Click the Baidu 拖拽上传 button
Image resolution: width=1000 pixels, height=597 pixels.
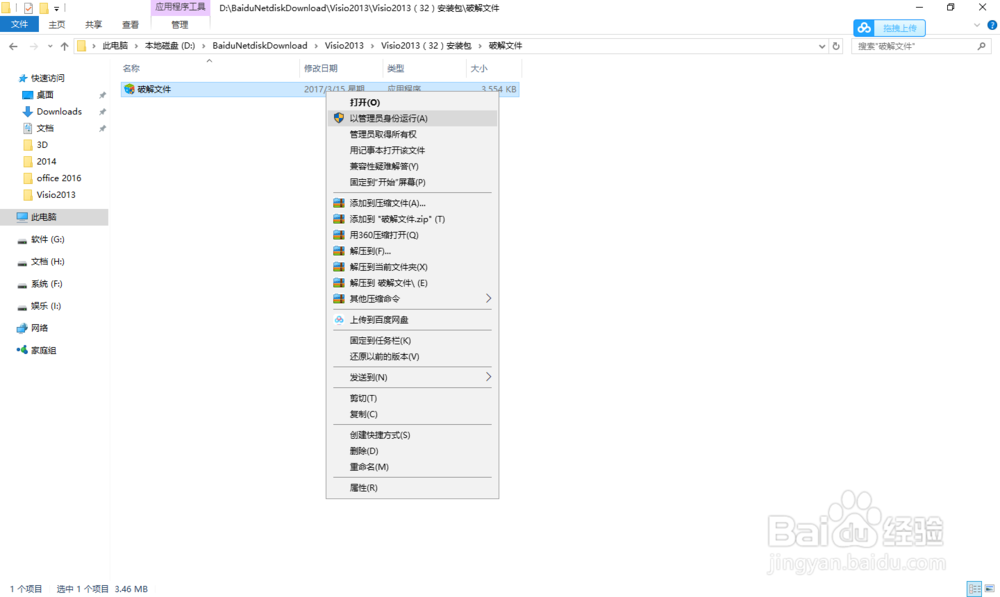(889, 28)
